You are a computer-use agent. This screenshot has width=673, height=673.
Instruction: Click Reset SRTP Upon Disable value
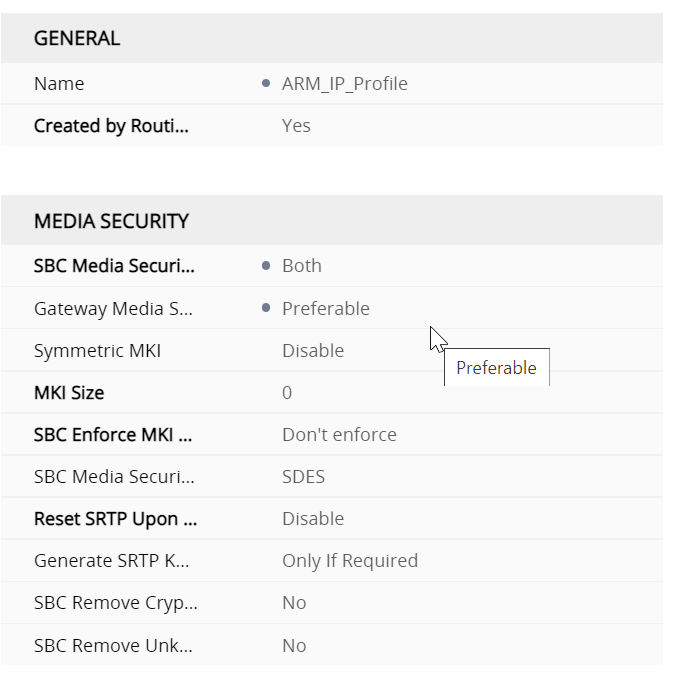click(312, 519)
